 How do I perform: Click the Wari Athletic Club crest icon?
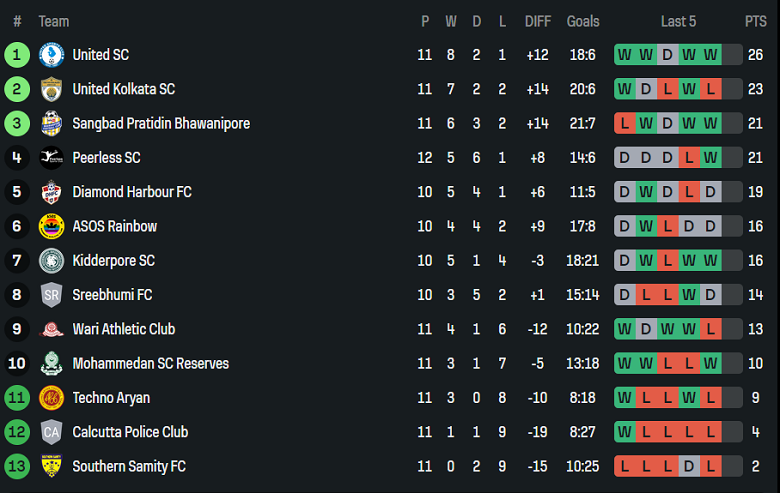[x=51, y=329]
